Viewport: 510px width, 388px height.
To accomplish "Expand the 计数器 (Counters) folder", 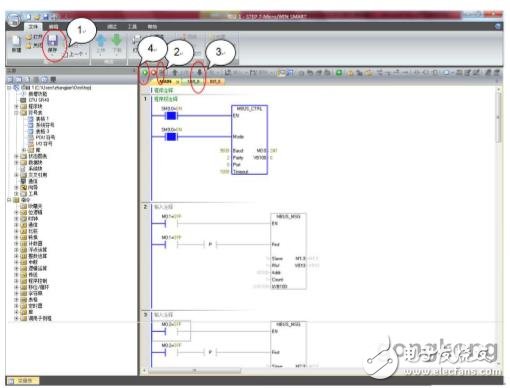I will tap(16, 243).
